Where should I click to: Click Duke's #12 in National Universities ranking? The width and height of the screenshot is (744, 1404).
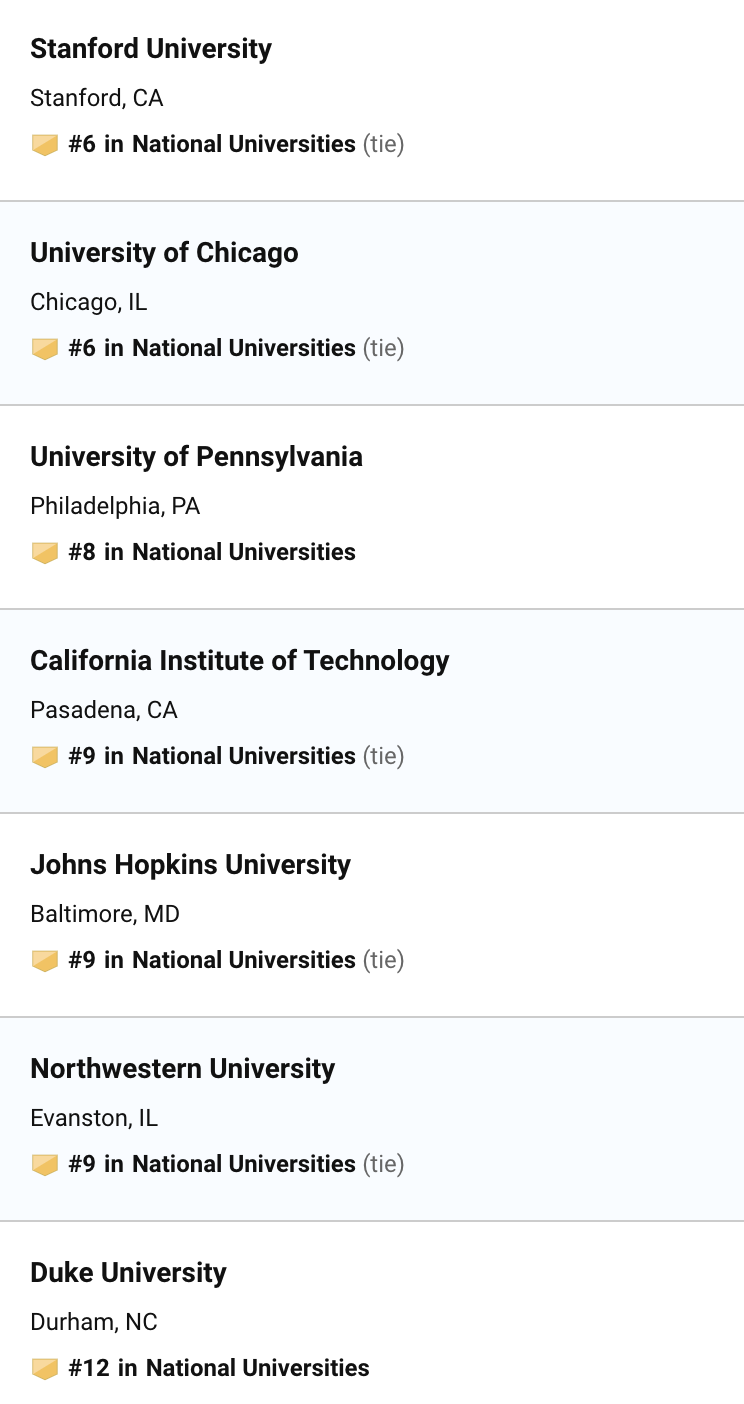tap(219, 1368)
